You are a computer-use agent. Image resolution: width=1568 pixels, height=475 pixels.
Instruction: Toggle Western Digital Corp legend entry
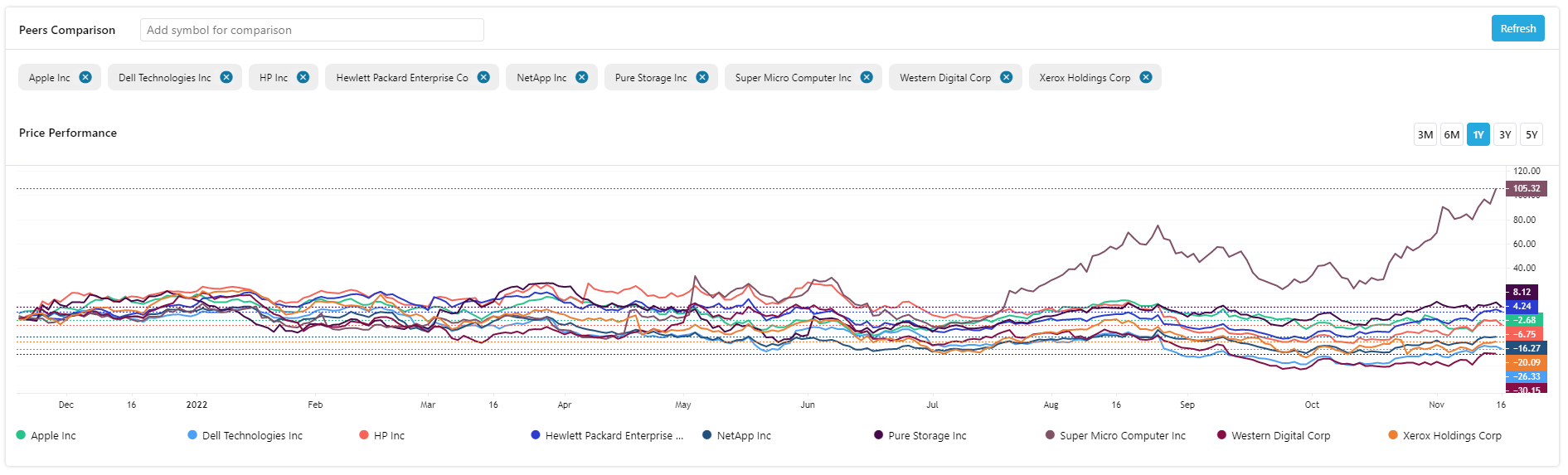[x=1274, y=435]
